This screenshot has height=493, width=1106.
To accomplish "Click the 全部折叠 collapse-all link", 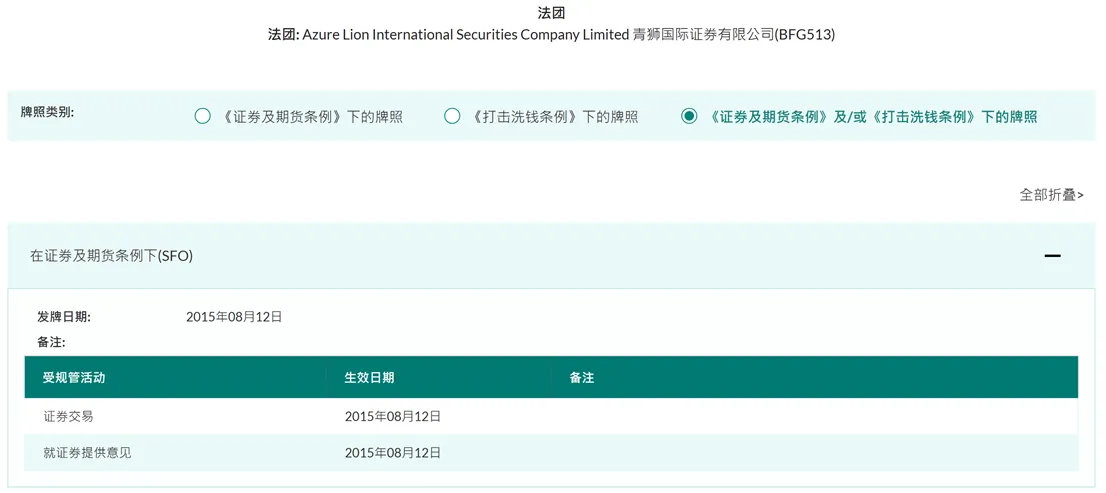I will pyautogui.click(x=1051, y=195).
